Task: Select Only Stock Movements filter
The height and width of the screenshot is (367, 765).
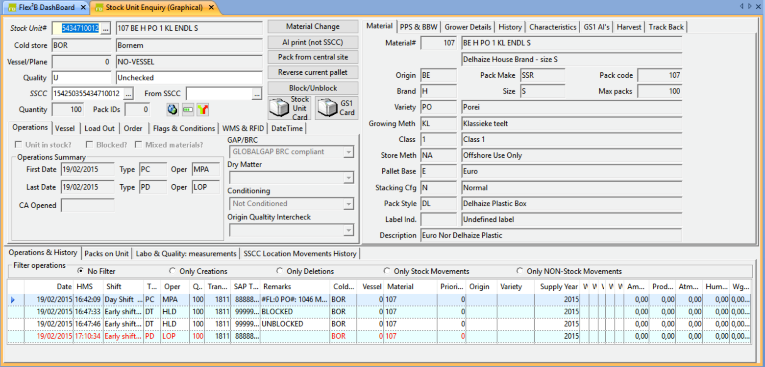Action: 387,271
